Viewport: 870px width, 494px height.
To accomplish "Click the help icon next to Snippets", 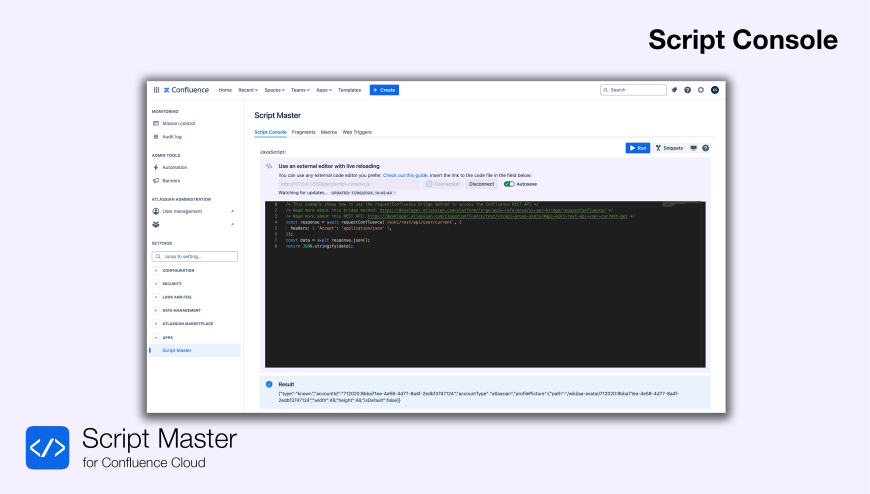I will (x=706, y=148).
